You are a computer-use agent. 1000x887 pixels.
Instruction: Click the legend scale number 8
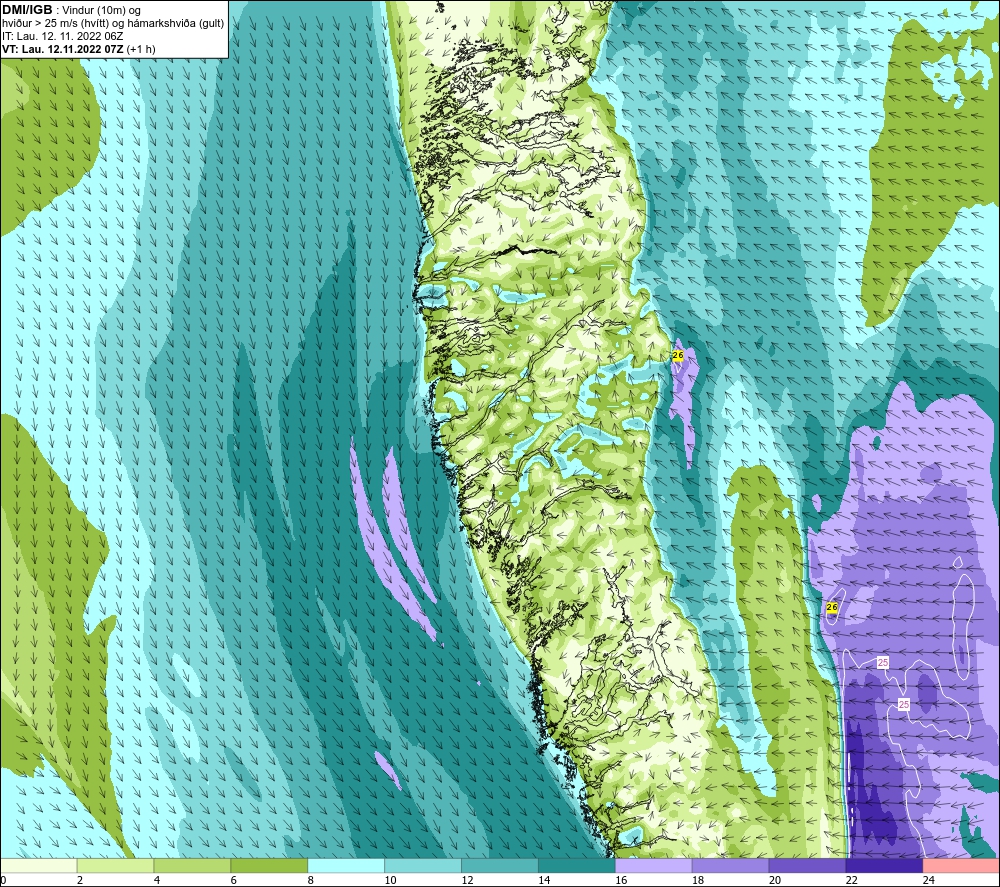click(x=311, y=880)
